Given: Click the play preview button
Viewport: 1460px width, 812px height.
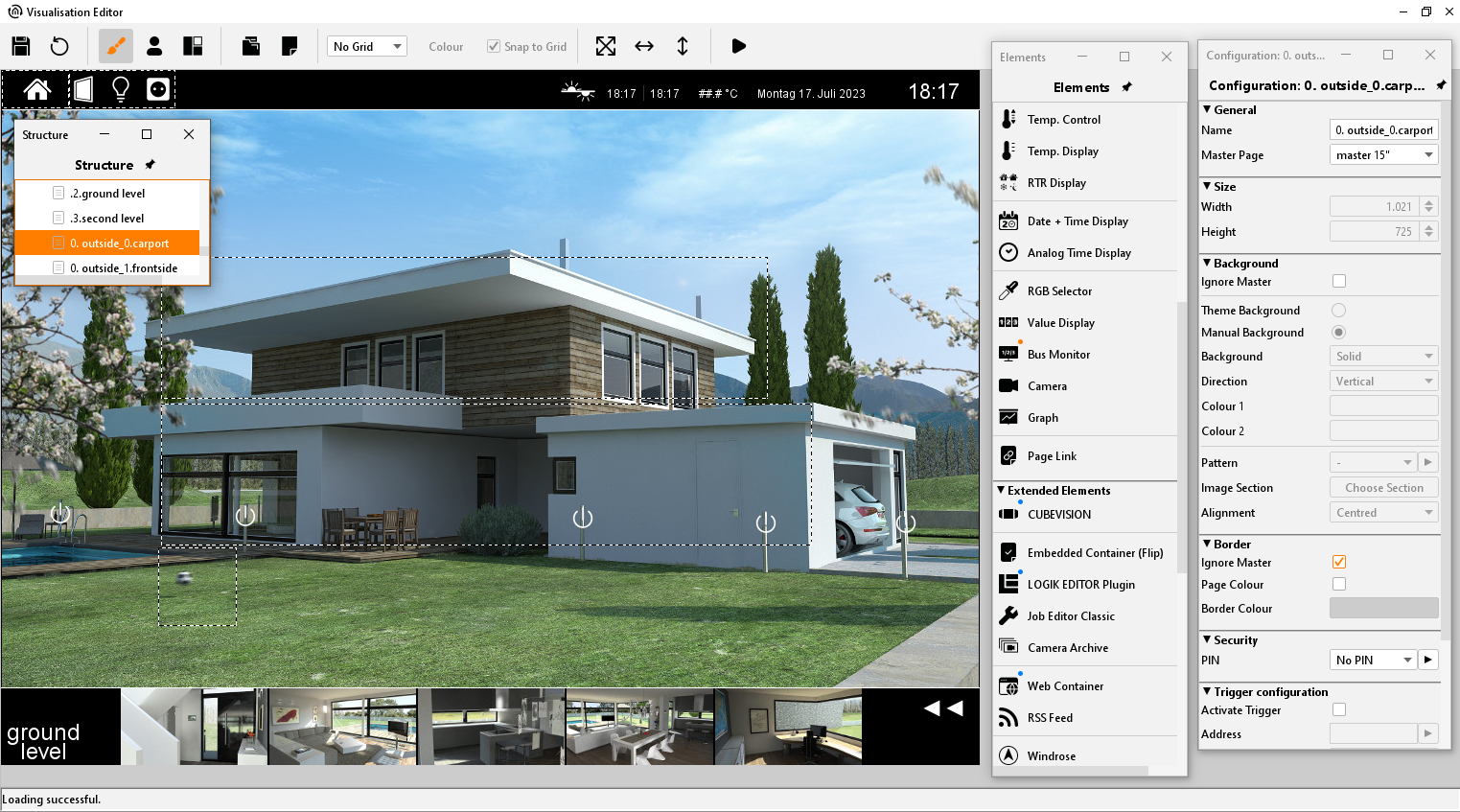Looking at the screenshot, I should point(738,46).
